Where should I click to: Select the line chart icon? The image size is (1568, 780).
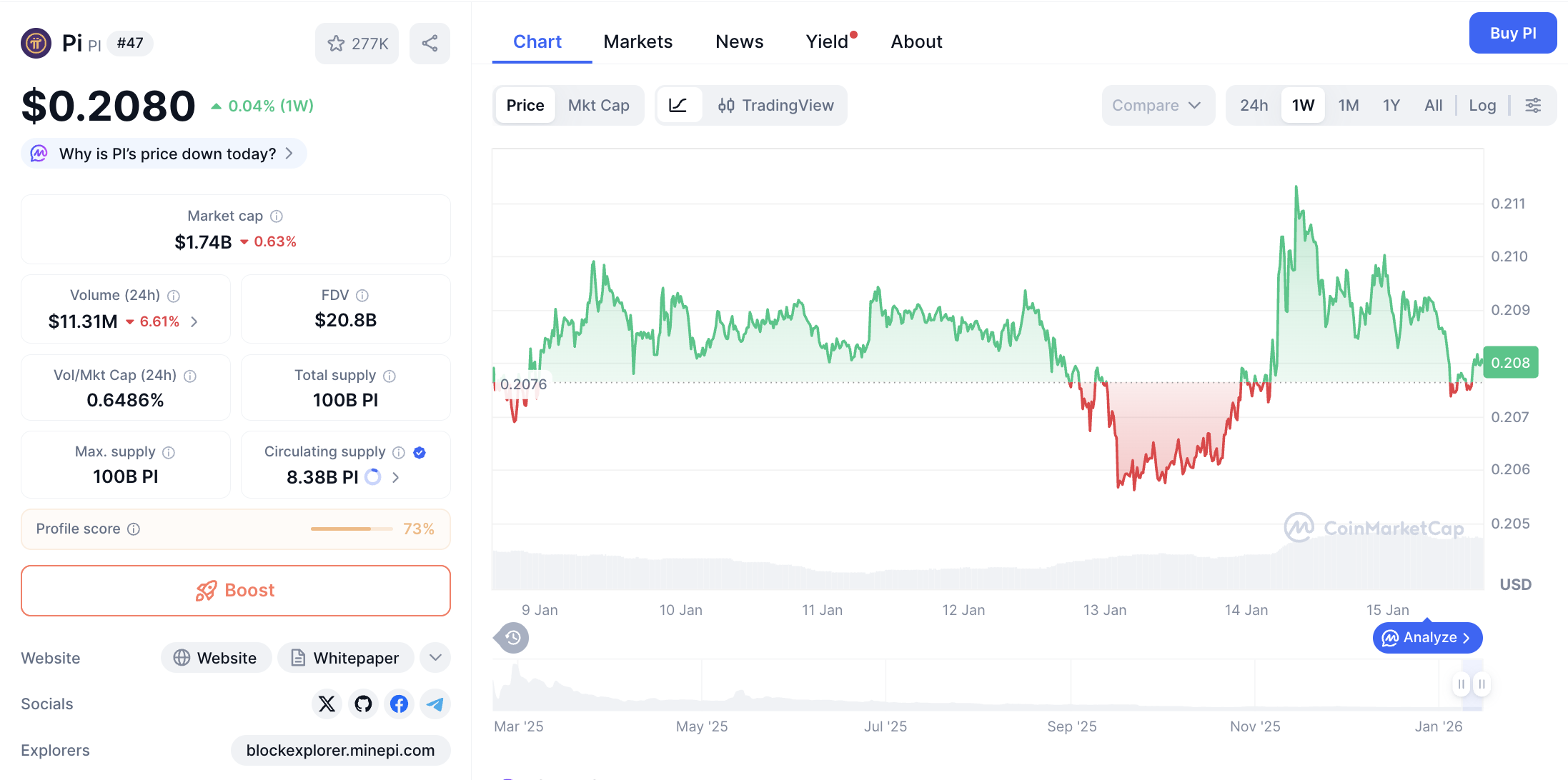point(679,105)
